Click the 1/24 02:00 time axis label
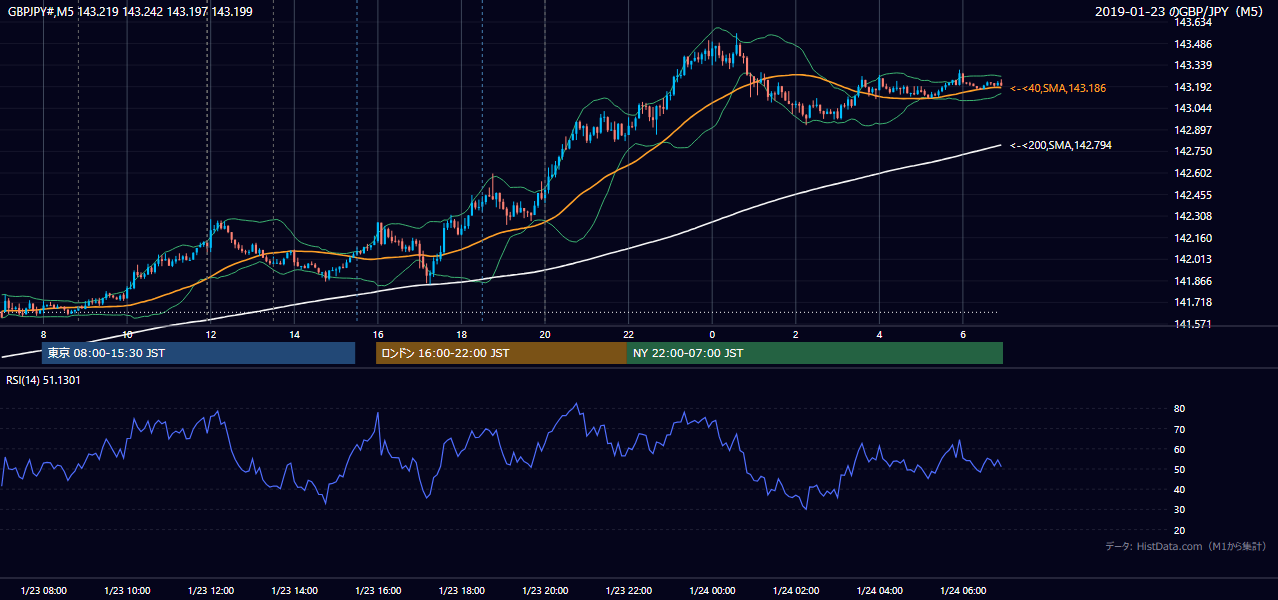Viewport: 1278px width, 600px height. point(795,591)
